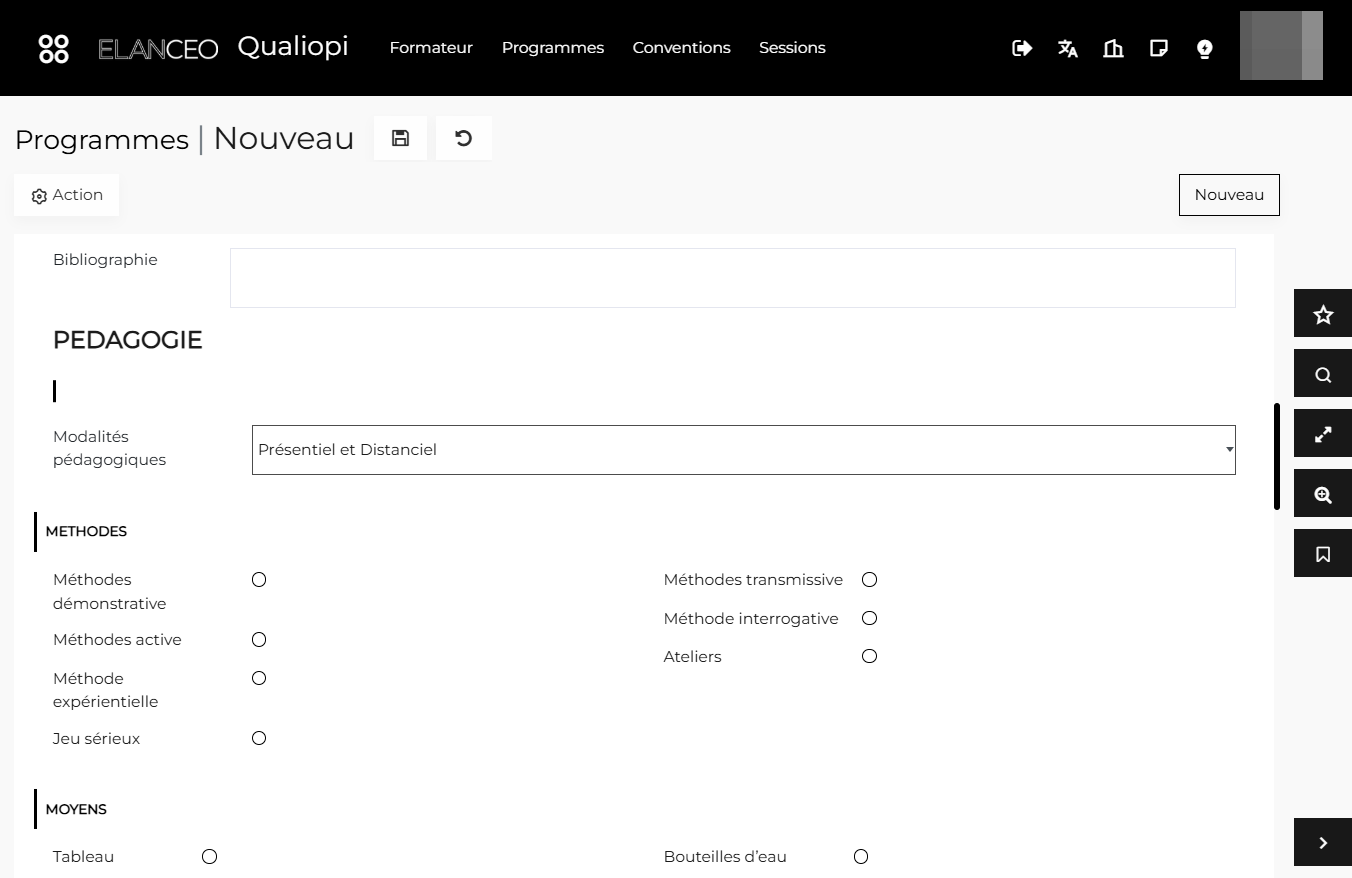Click into the Bibliographie text field
This screenshot has width=1352, height=878.
pos(733,278)
